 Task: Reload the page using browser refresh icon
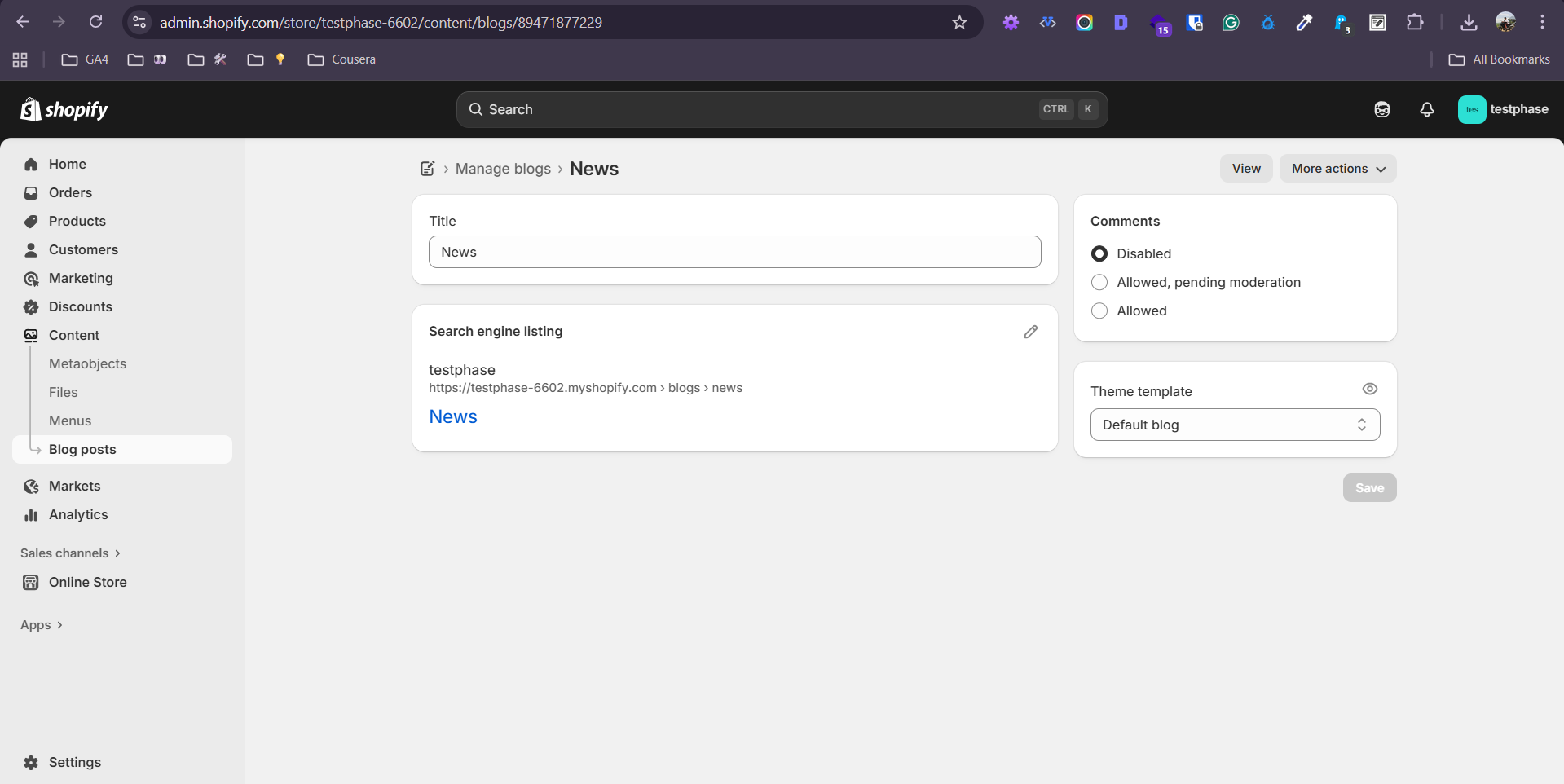click(x=95, y=22)
